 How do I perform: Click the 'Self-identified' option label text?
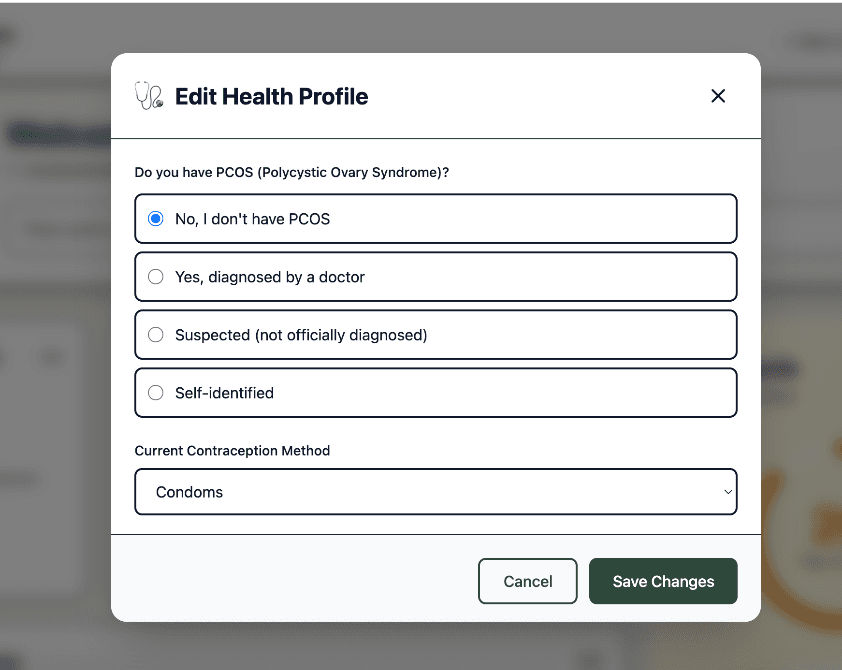pos(224,393)
